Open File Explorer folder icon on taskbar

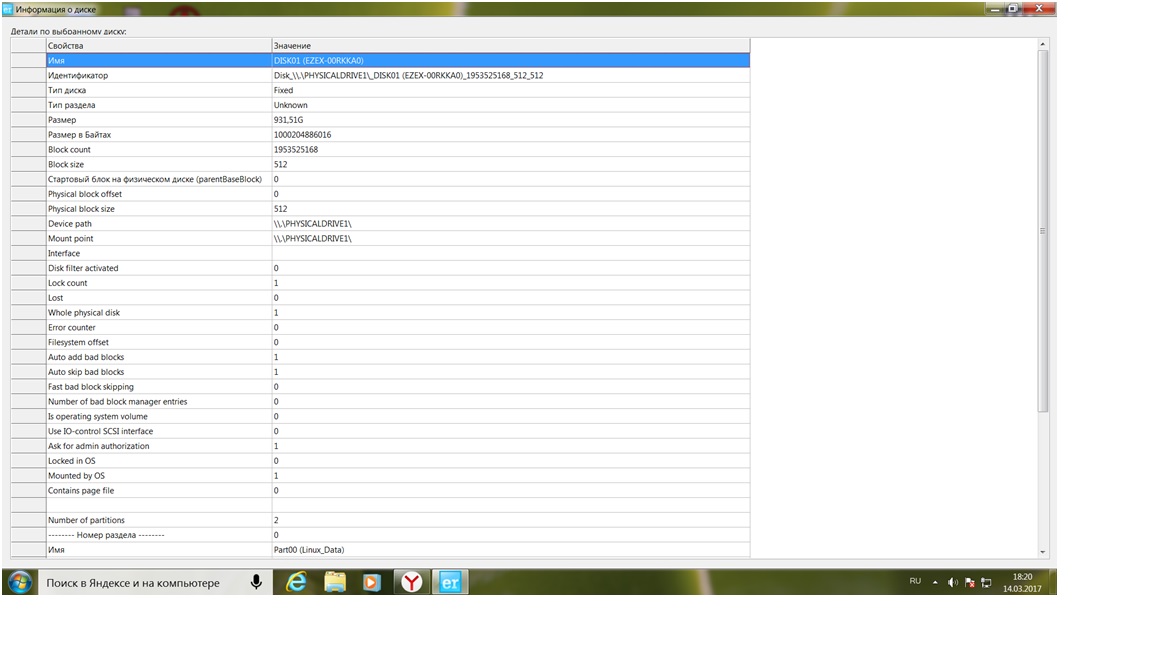pyautogui.click(x=335, y=583)
